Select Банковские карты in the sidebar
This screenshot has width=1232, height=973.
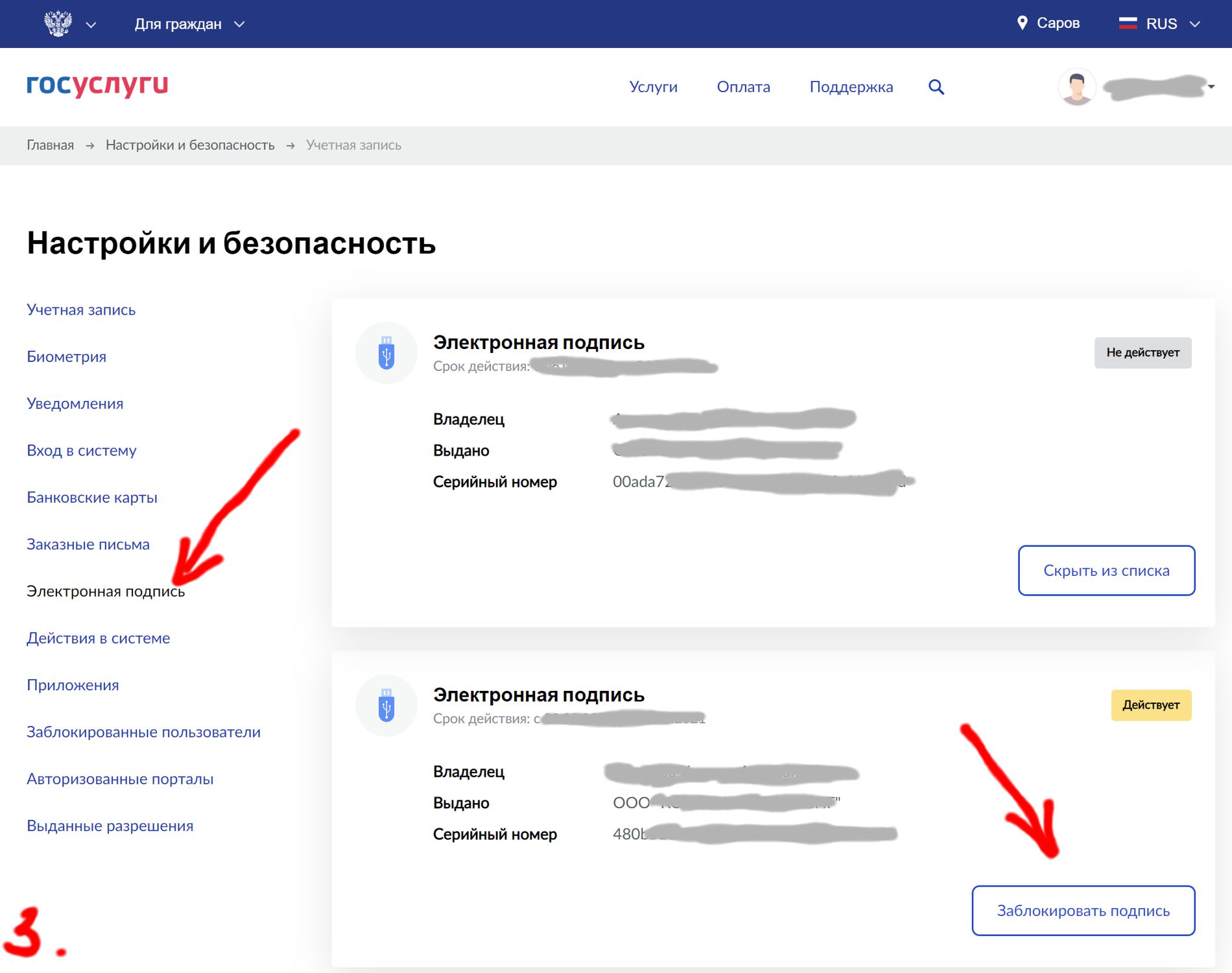pyautogui.click(x=92, y=498)
